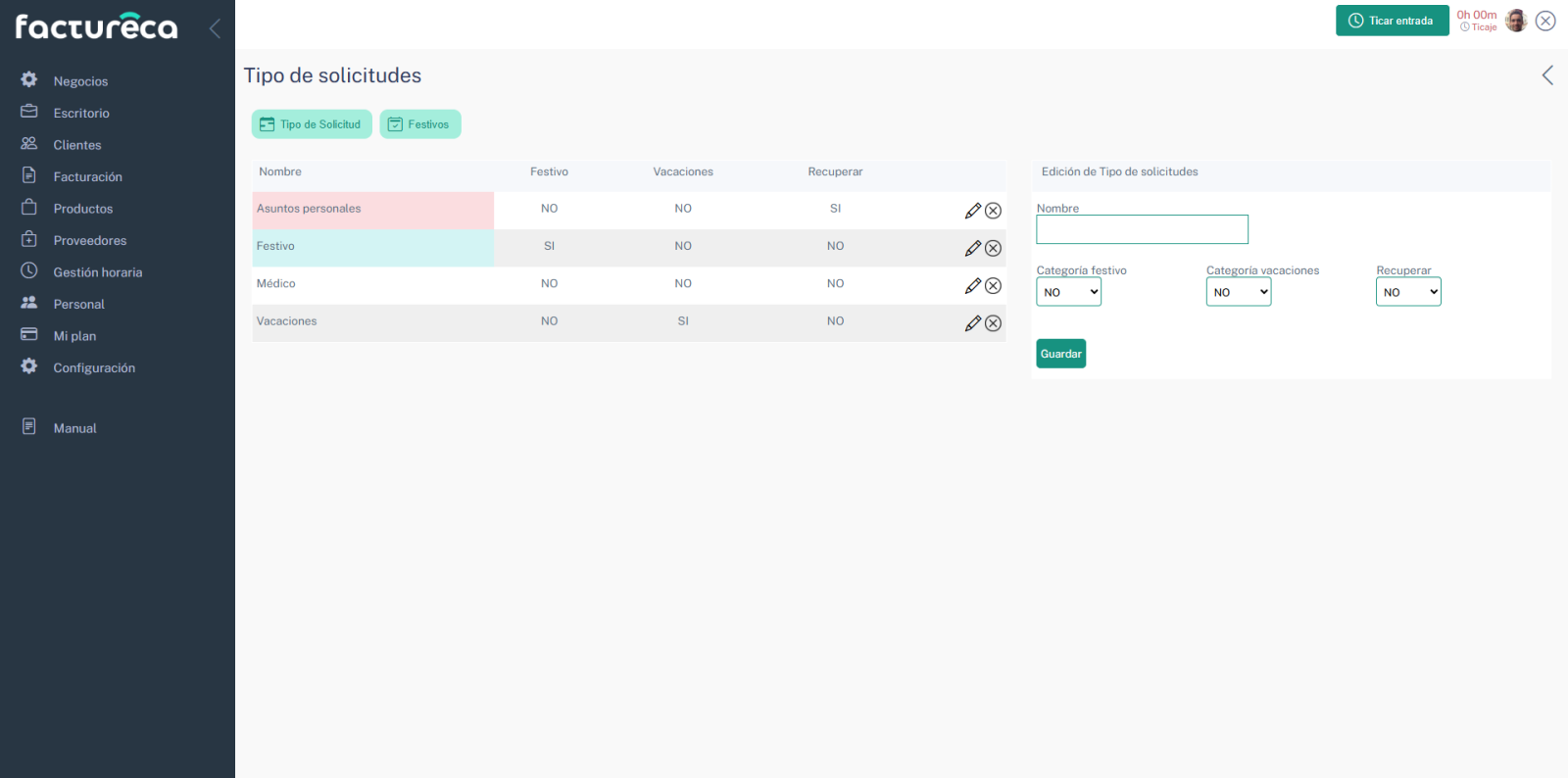Delete the Festivo row using its X icon
The image size is (1568, 778).
(x=993, y=249)
